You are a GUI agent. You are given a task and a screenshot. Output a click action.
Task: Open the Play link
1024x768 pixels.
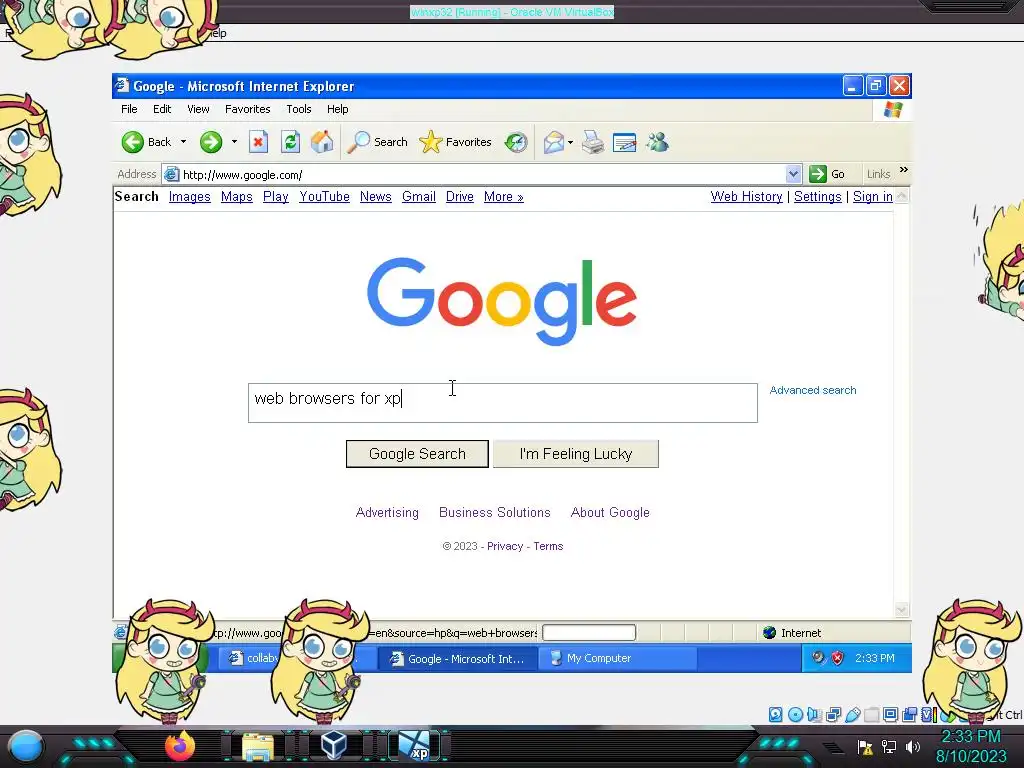(x=276, y=197)
